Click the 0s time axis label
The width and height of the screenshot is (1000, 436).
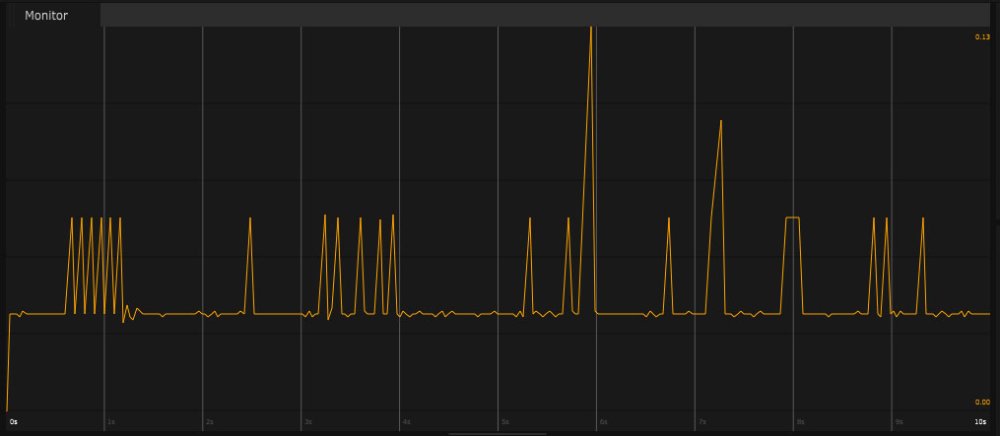14,422
